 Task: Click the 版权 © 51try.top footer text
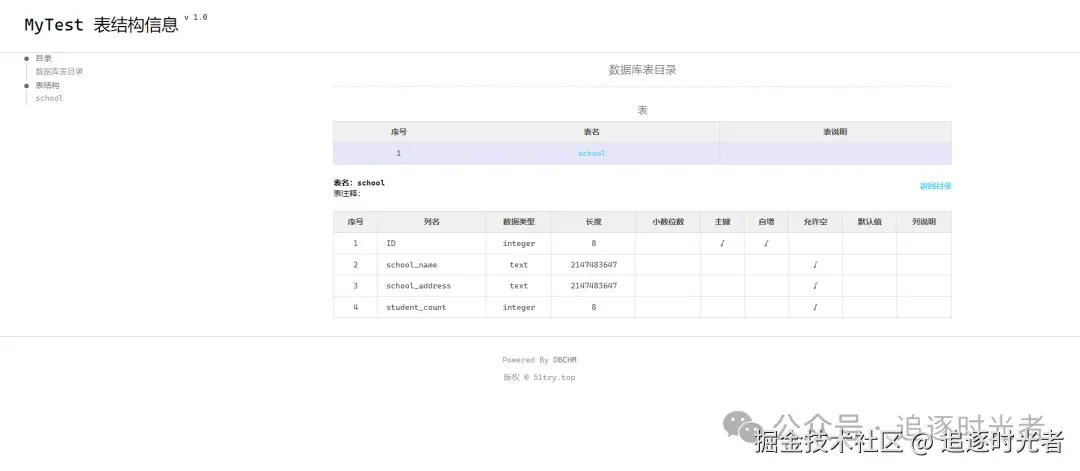539,377
